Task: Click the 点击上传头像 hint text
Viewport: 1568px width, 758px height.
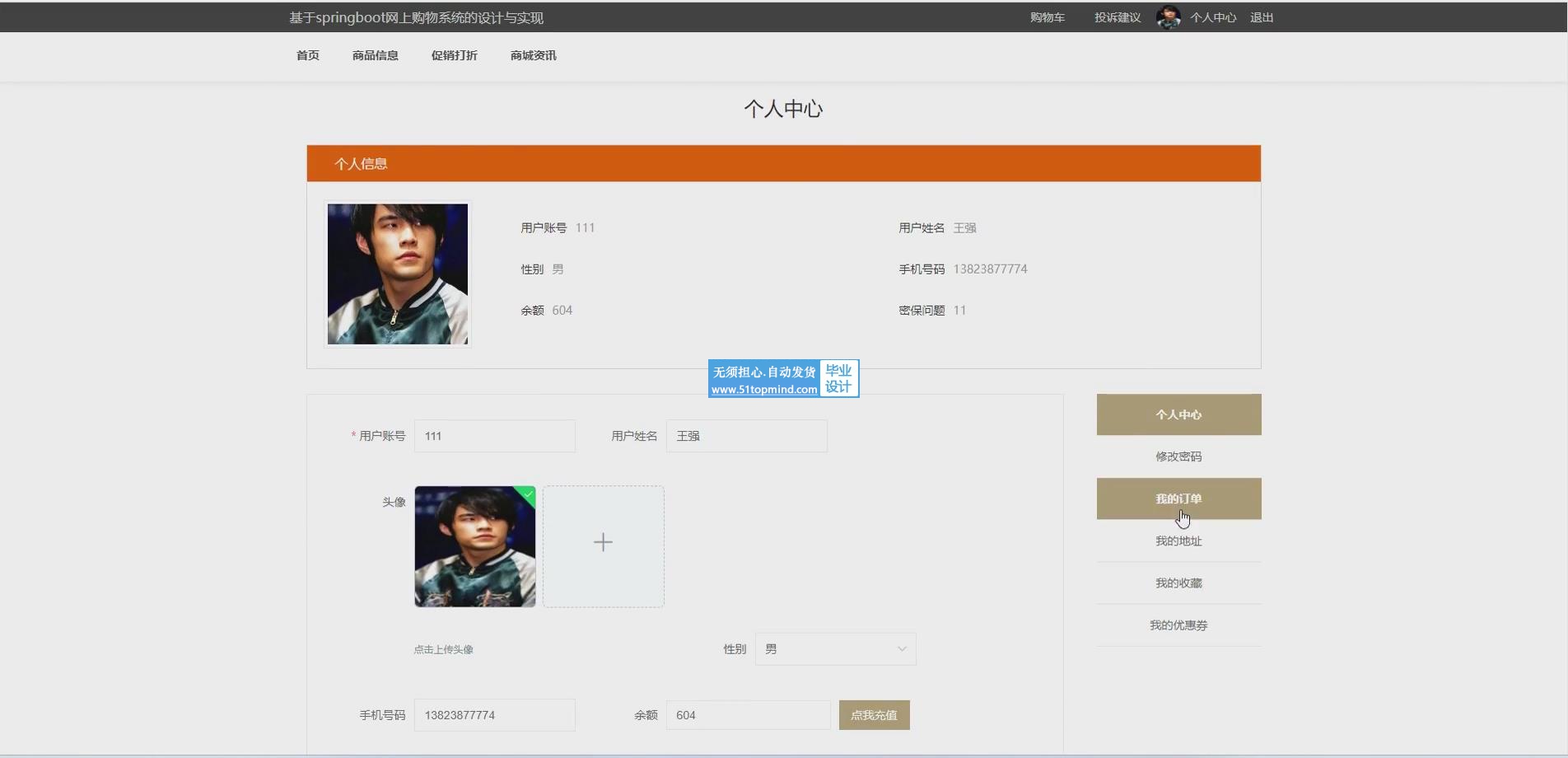Action: (443, 649)
